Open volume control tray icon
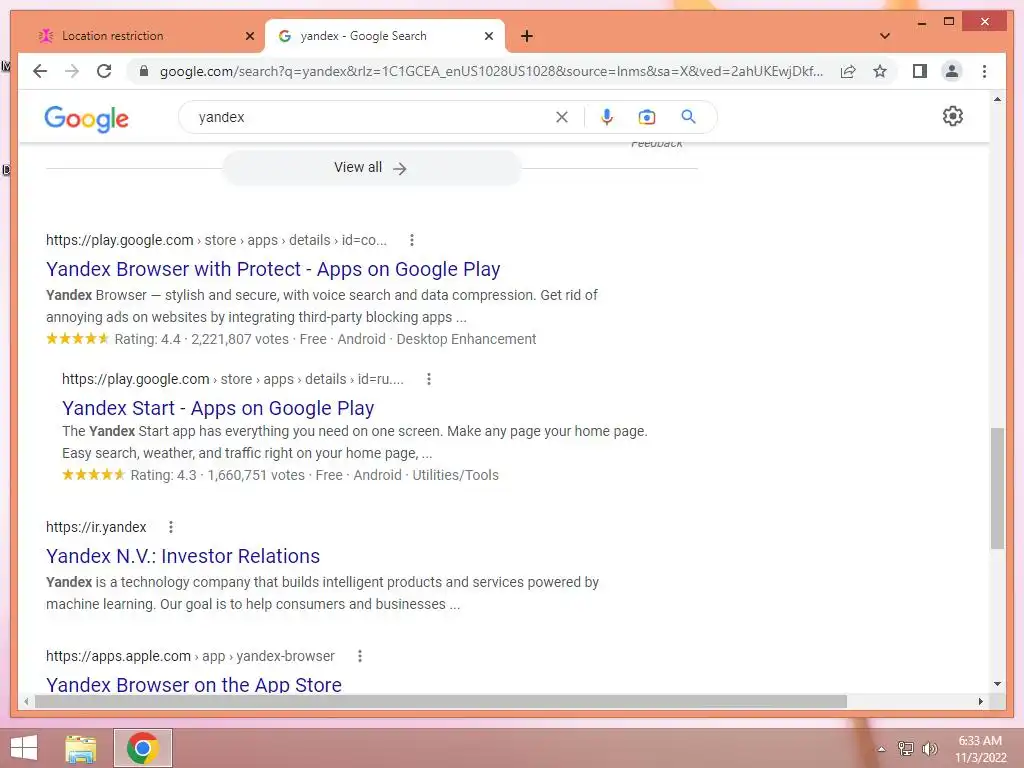The width and height of the screenshot is (1024, 768). (x=929, y=748)
